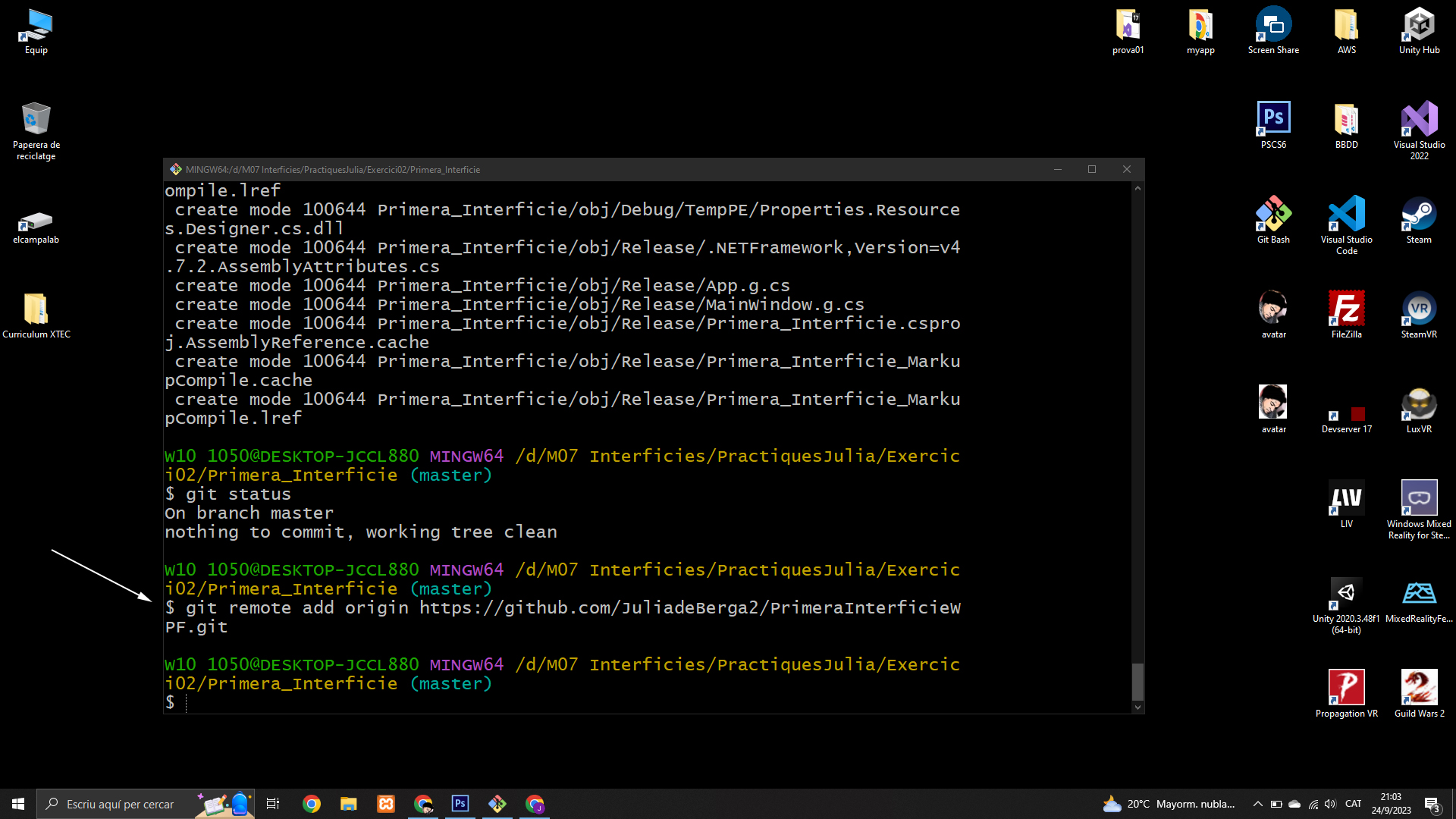Image resolution: width=1456 pixels, height=819 pixels.
Task: Open File Explorer from the taskbar
Action: point(349,804)
